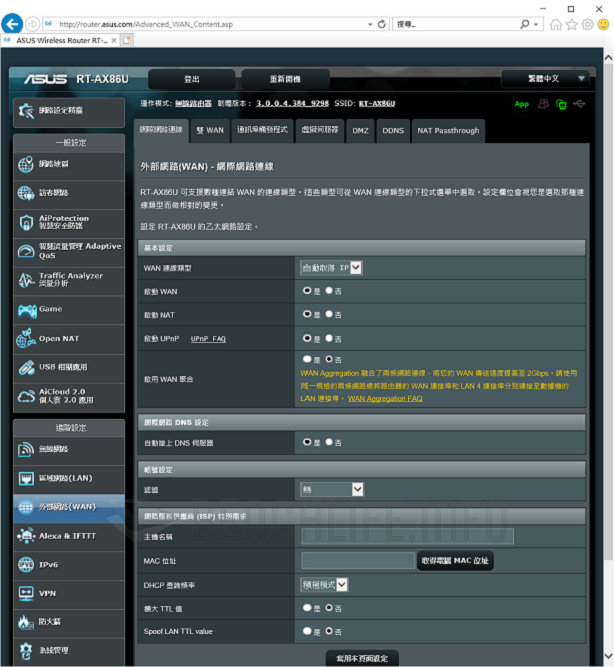Viewport: 614px width, 667px height.
Task: Open the Open NAT icon
Action: coord(26,339)
